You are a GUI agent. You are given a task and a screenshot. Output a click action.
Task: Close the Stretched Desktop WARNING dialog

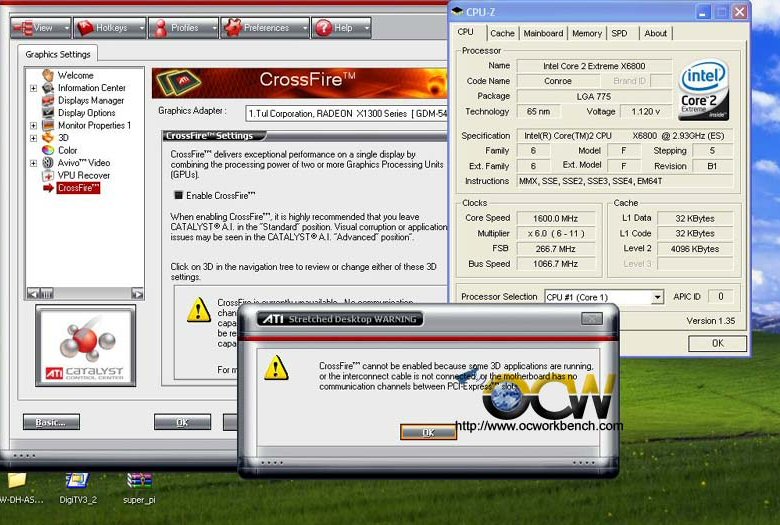tap(591, 318)
